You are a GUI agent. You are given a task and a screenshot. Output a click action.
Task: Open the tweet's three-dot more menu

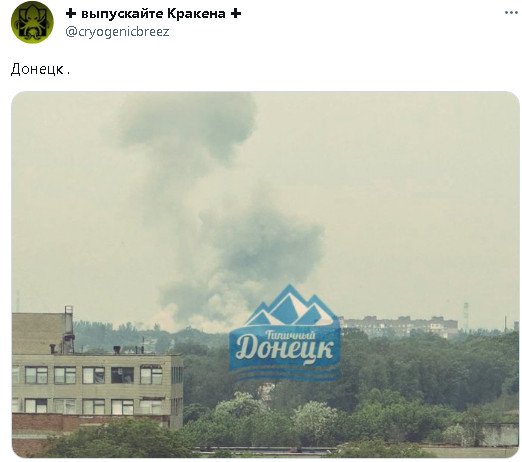pos(511,13)
